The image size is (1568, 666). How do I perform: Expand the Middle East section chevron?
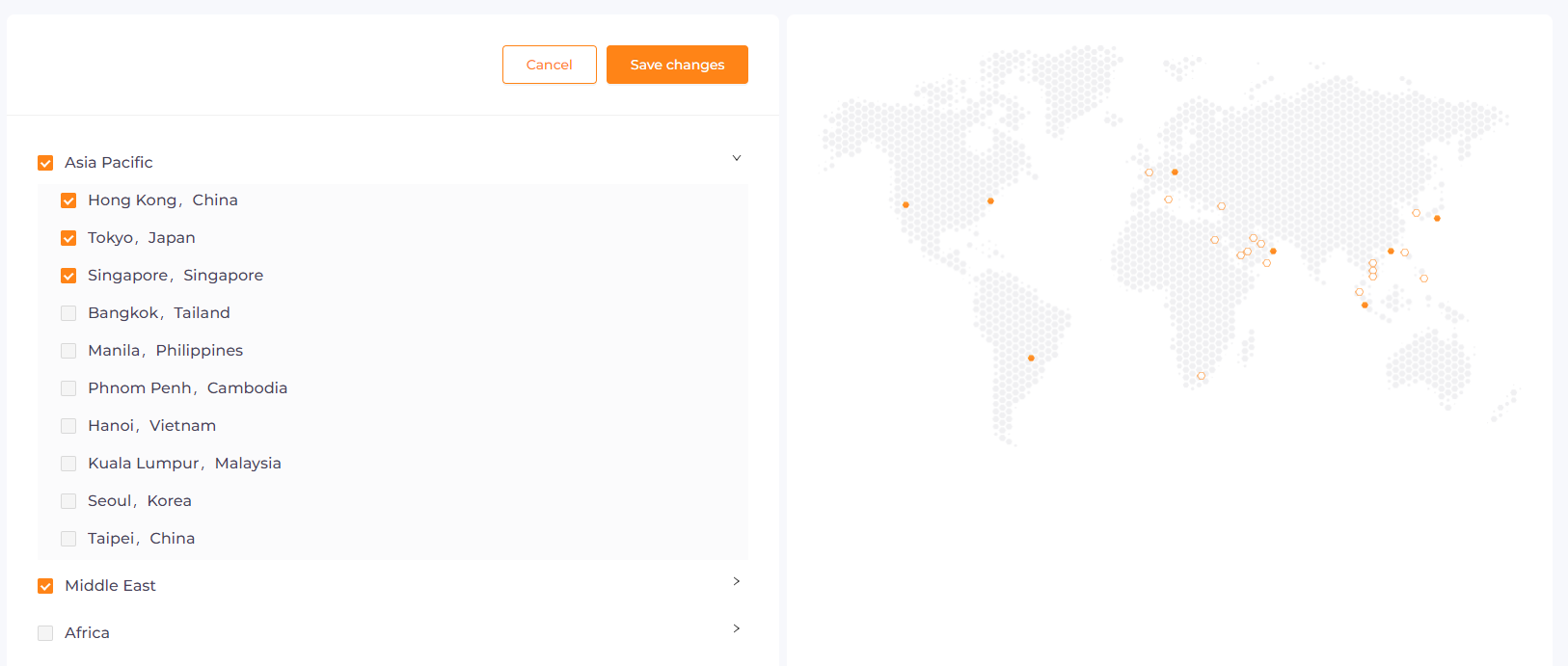(737, 581)
